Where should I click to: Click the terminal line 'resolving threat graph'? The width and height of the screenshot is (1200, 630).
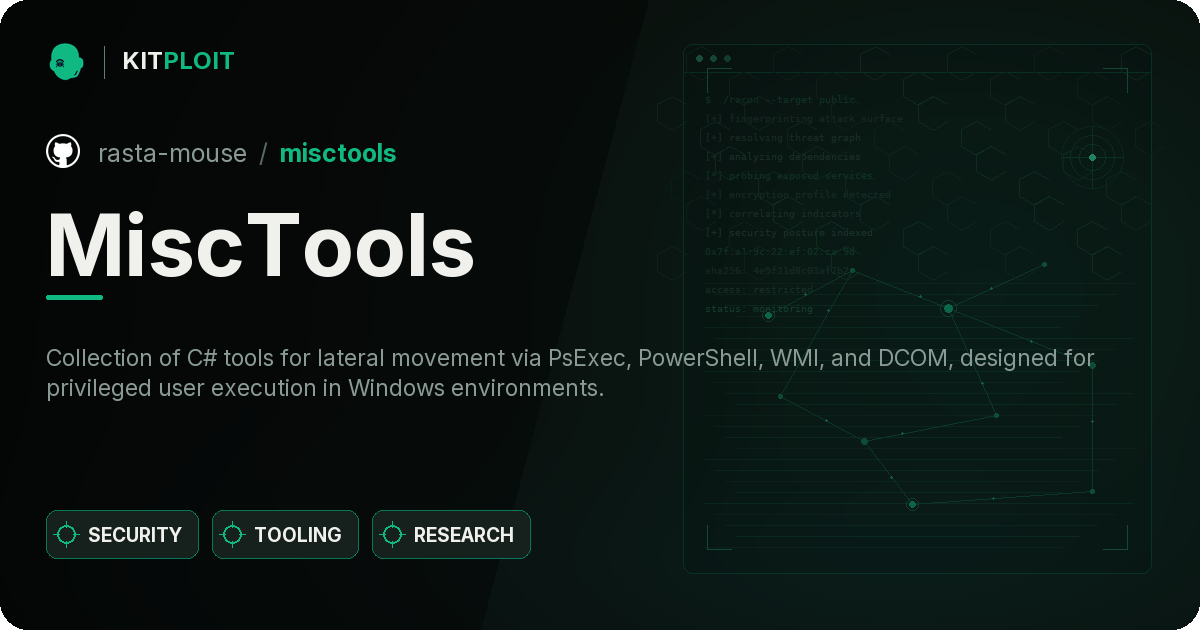pyautogui.click(x=783, y=138)
